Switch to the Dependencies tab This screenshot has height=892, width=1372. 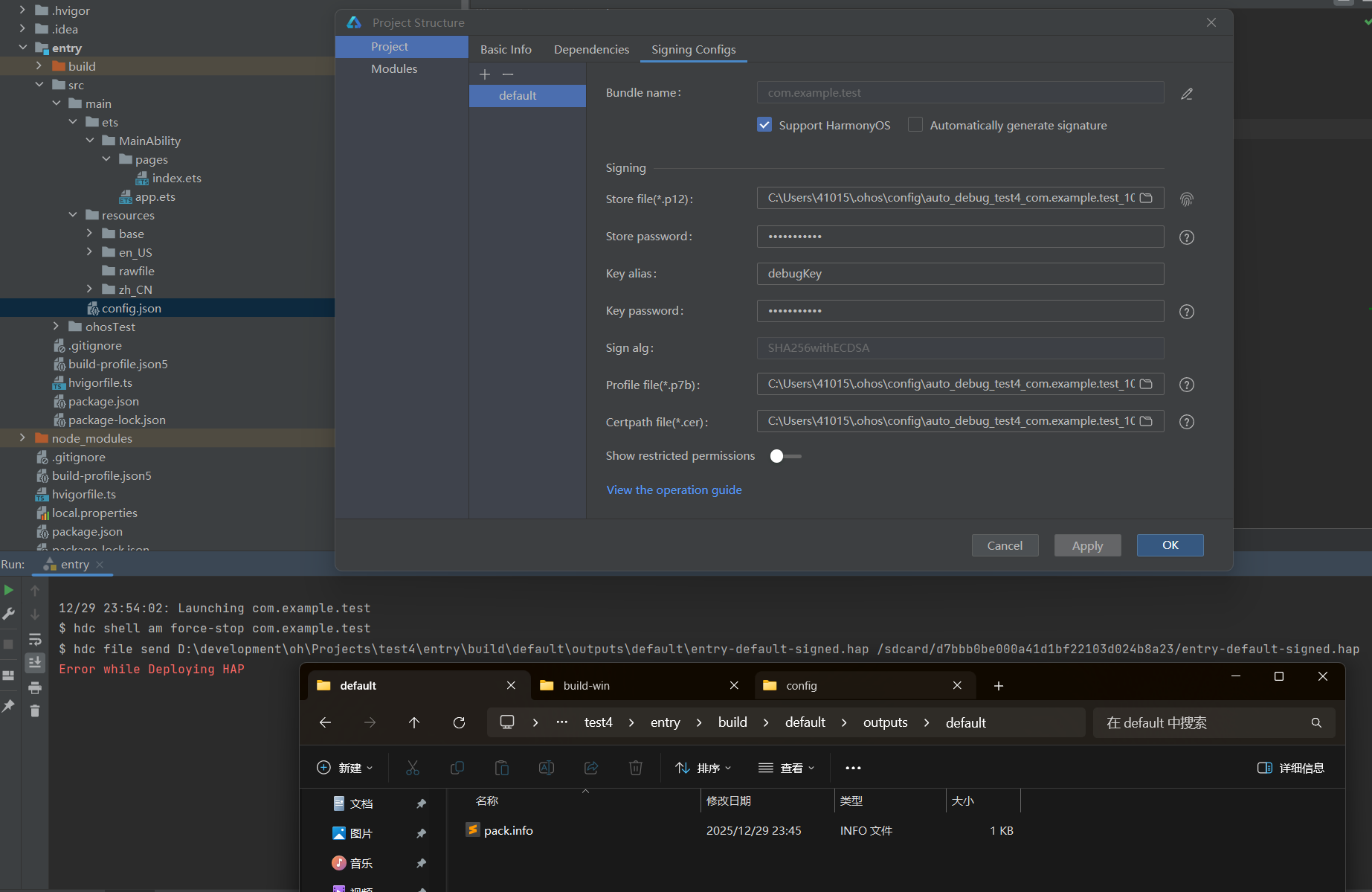coord(591,49)
